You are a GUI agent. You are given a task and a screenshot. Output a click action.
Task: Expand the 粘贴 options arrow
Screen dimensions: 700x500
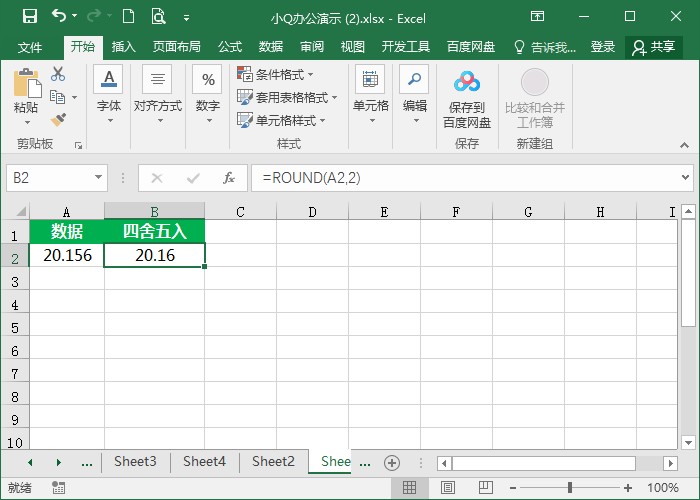27,122
